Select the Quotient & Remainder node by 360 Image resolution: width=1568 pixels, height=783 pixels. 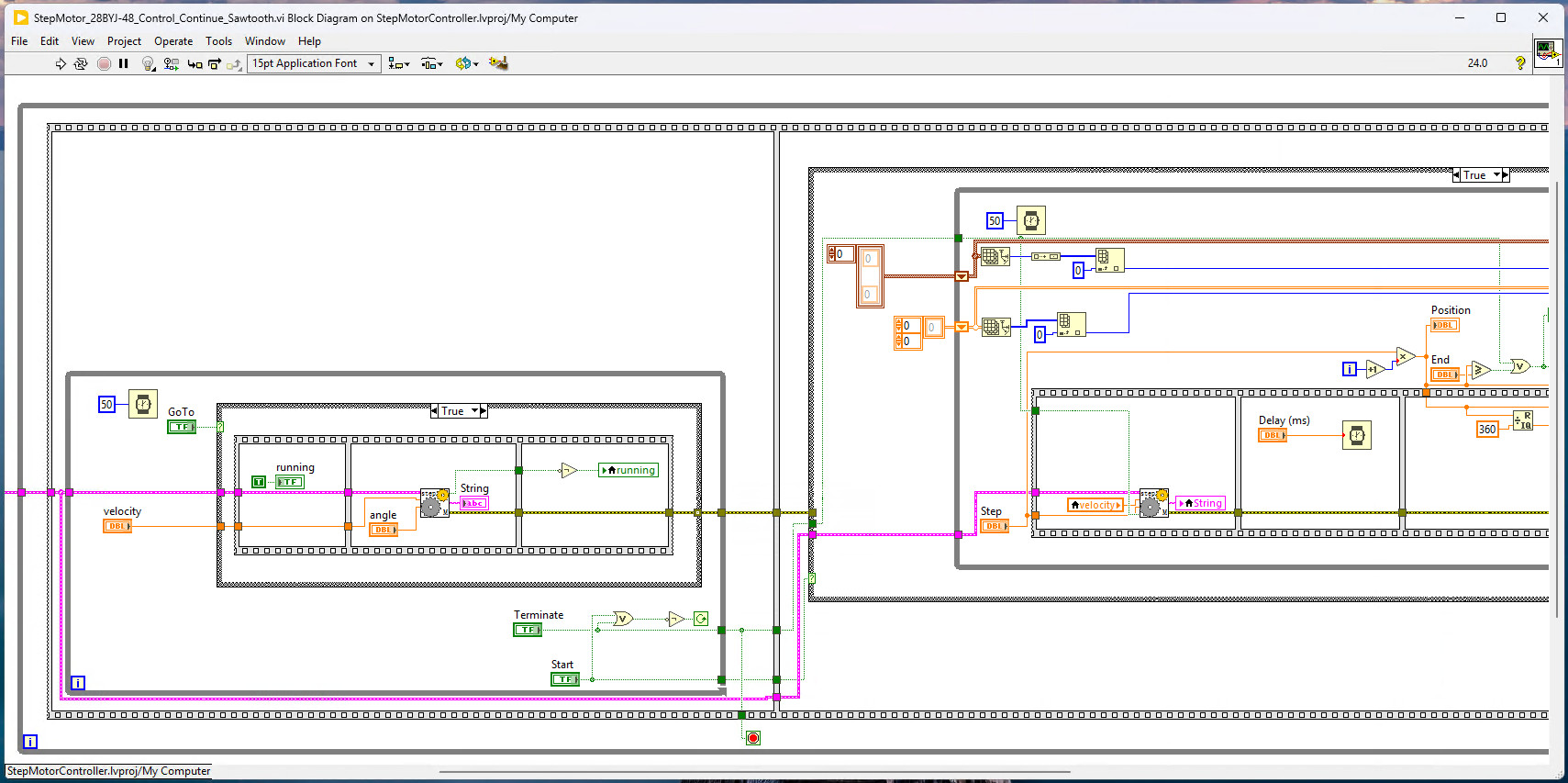[x=1522, y=420]
